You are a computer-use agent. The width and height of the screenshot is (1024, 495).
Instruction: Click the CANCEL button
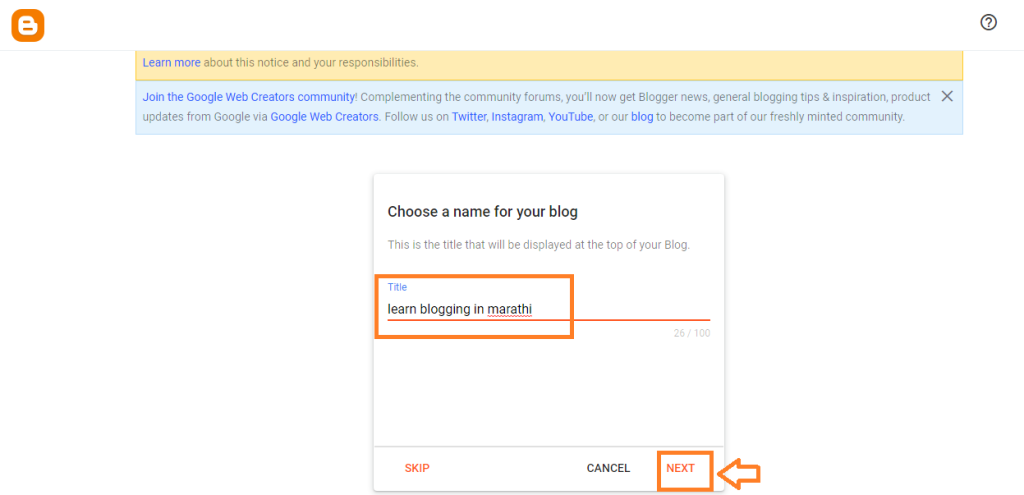[608, 468]
